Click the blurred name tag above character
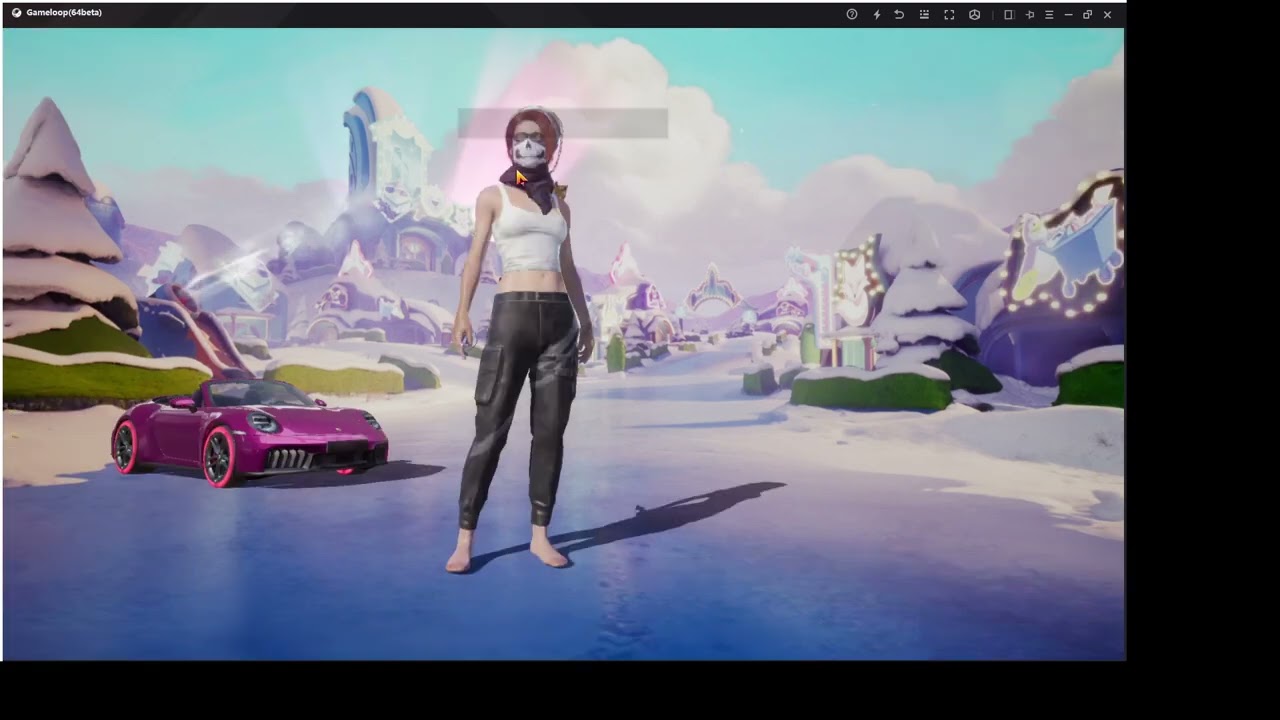The width and height of the screenshot is (1280, 720). 563,123
